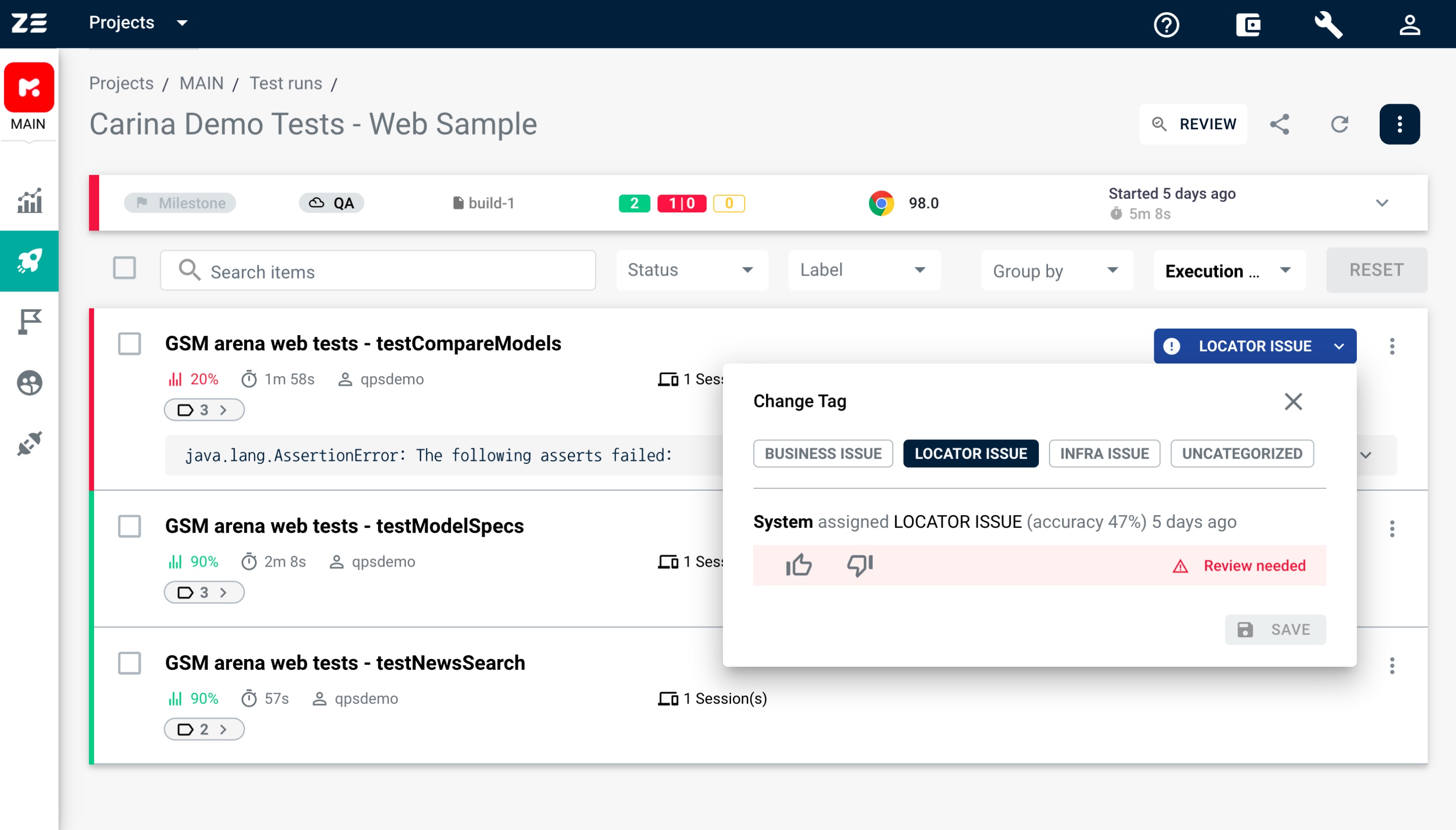Check the testCompareModels test checkbox

click(129, 344)
